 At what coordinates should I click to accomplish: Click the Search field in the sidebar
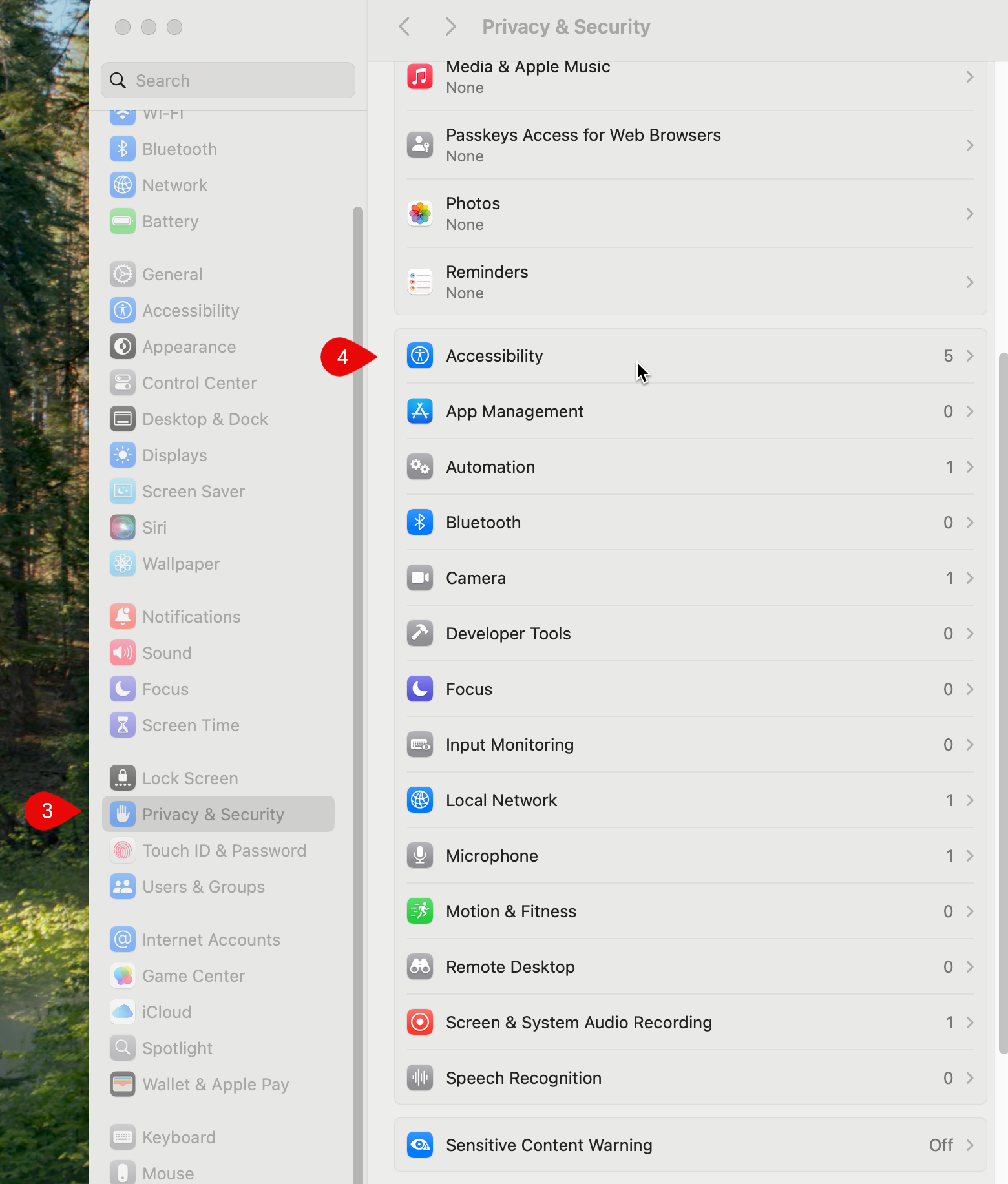click(228, 81)
